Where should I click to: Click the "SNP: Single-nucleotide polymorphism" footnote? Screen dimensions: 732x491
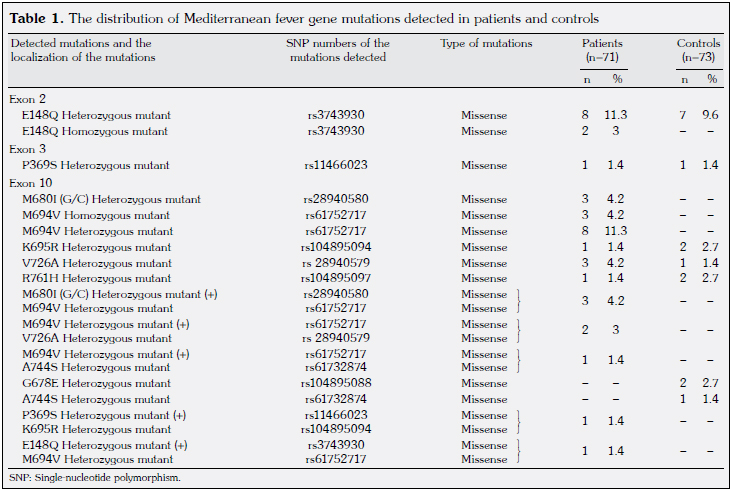point(93,479)
